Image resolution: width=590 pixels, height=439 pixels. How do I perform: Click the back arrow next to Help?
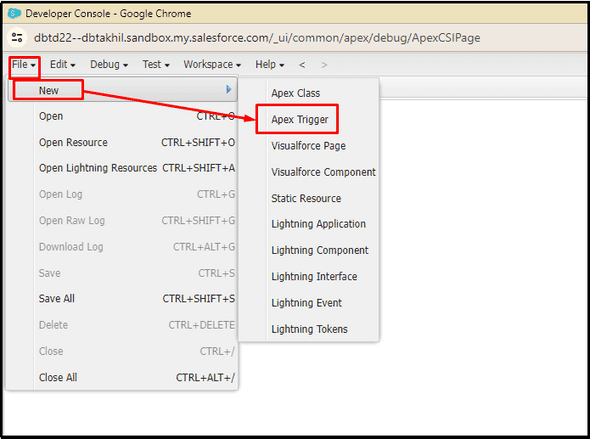302,65
